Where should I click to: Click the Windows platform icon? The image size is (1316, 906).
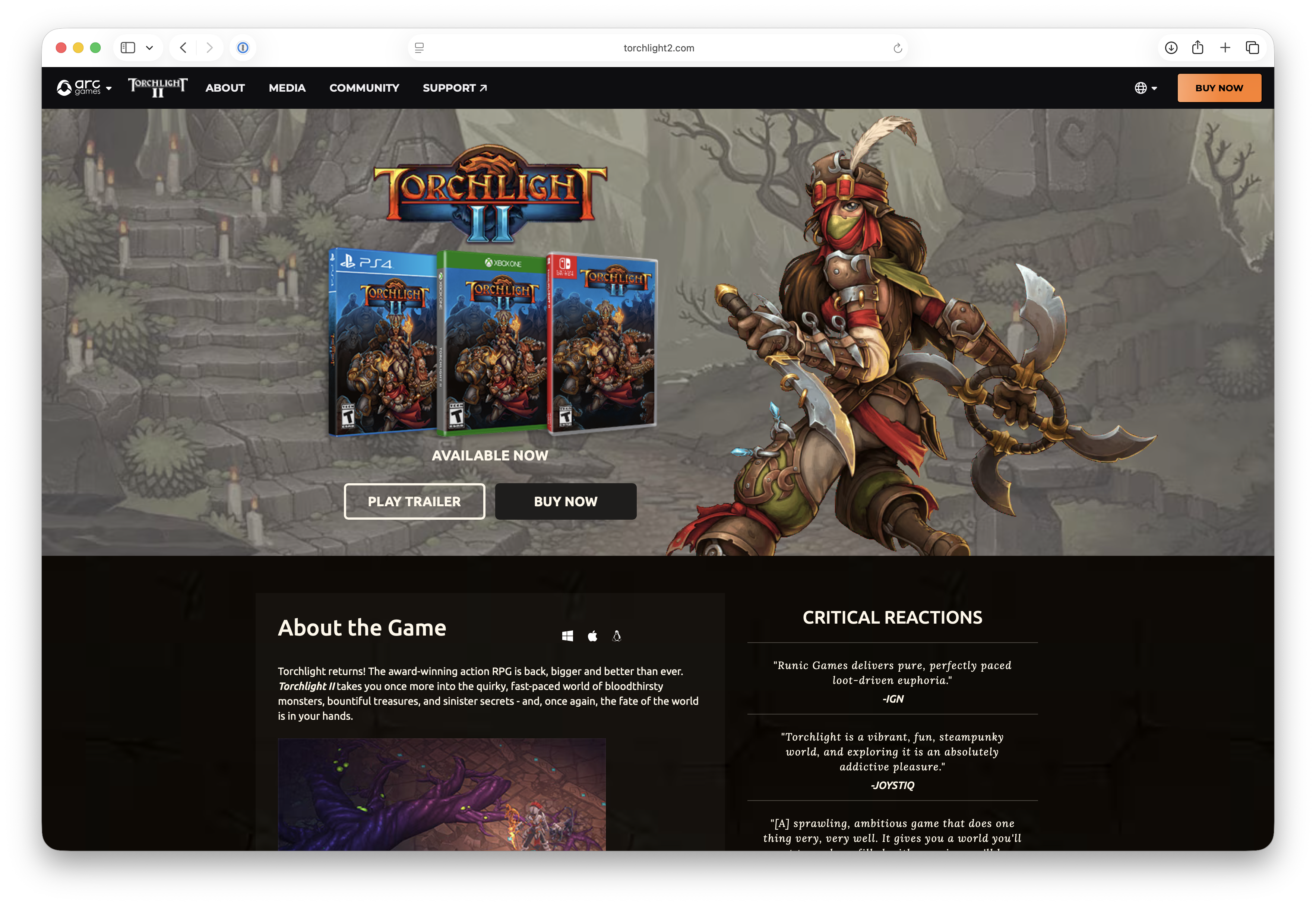click(x=567, y=636)
